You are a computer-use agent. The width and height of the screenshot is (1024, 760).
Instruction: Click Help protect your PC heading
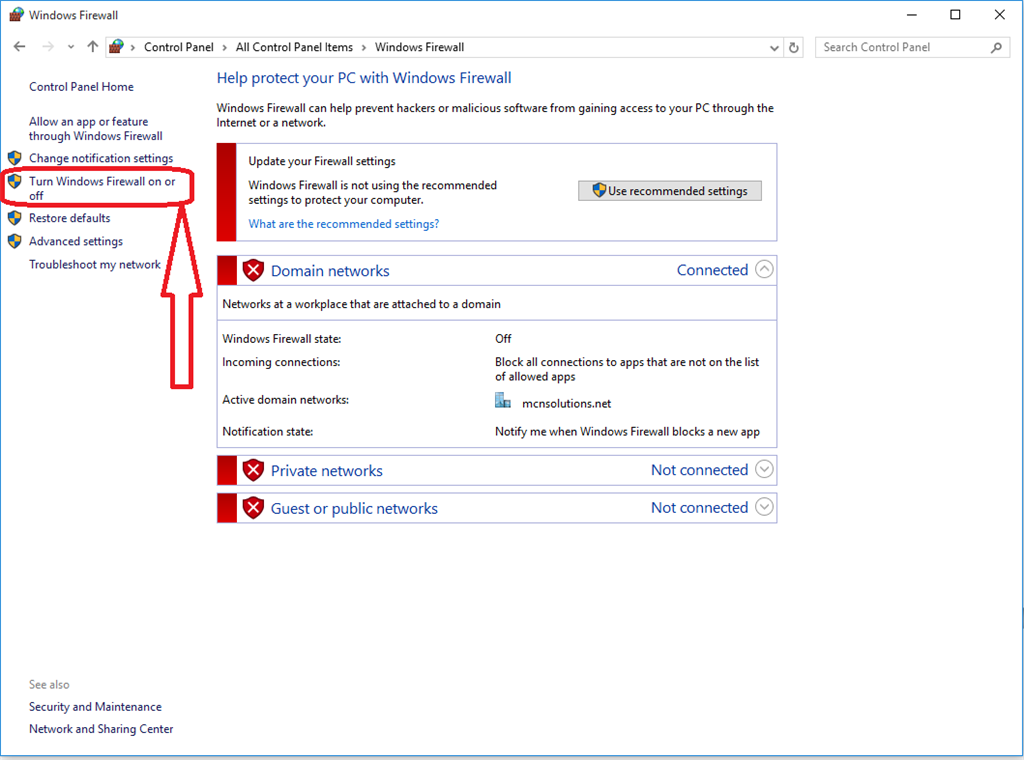[x=364, y=78]
